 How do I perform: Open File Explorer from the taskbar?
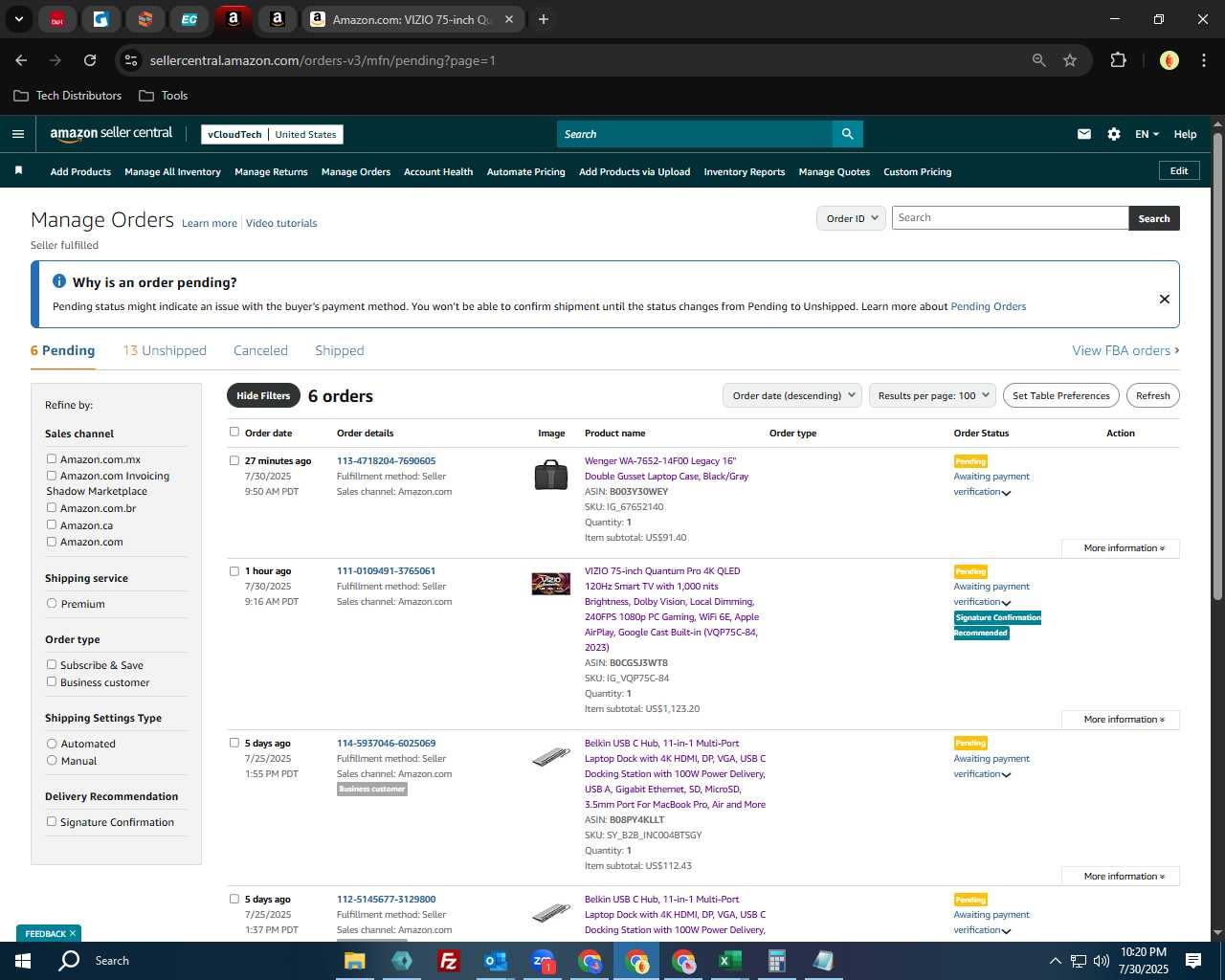point(355,961)
